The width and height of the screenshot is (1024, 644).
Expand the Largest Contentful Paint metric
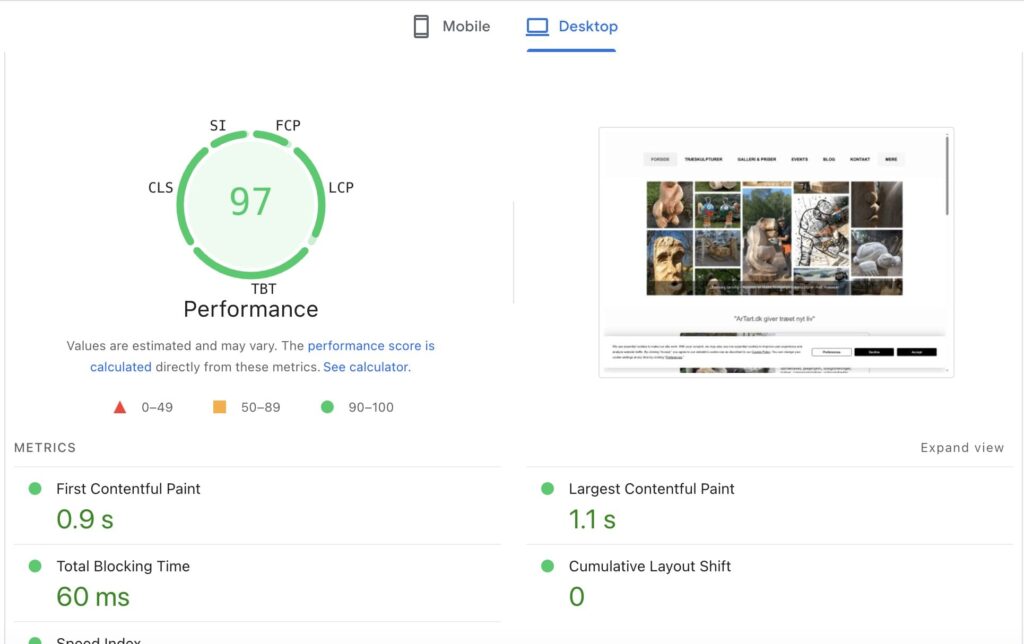(651, 489)
